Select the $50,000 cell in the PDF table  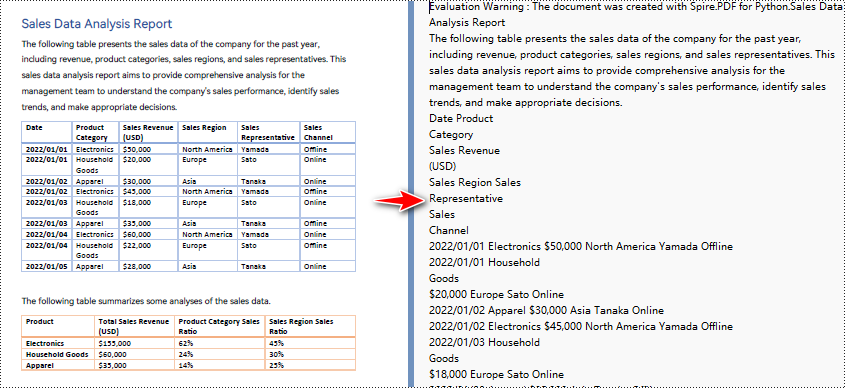click(x=148, y=149)
